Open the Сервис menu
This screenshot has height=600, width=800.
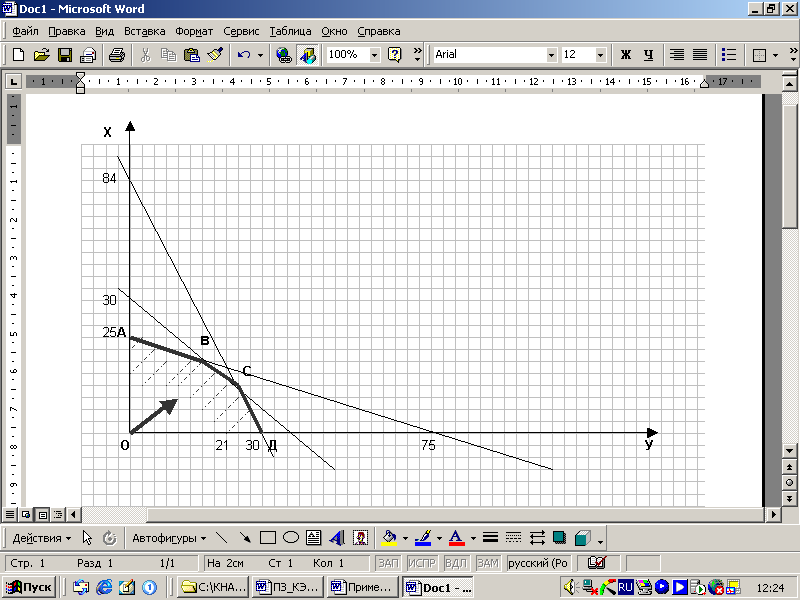241,31
